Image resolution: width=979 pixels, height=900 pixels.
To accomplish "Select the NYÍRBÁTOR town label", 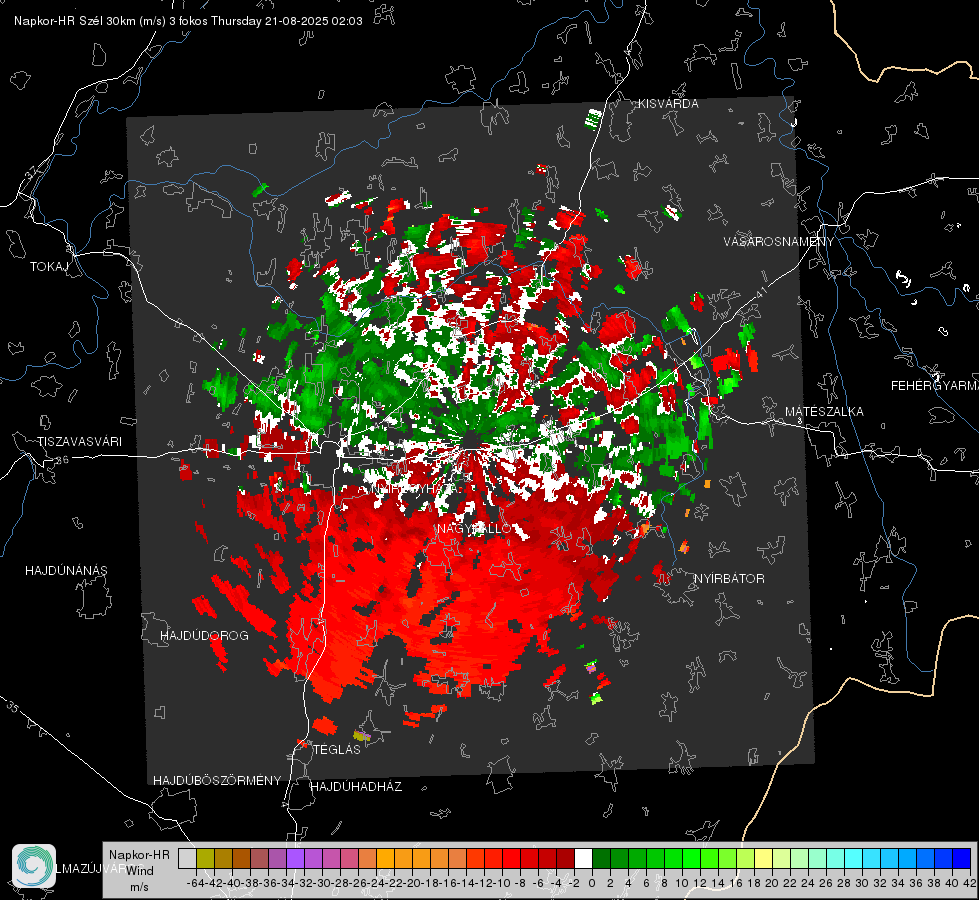I will tap(729, 579).
